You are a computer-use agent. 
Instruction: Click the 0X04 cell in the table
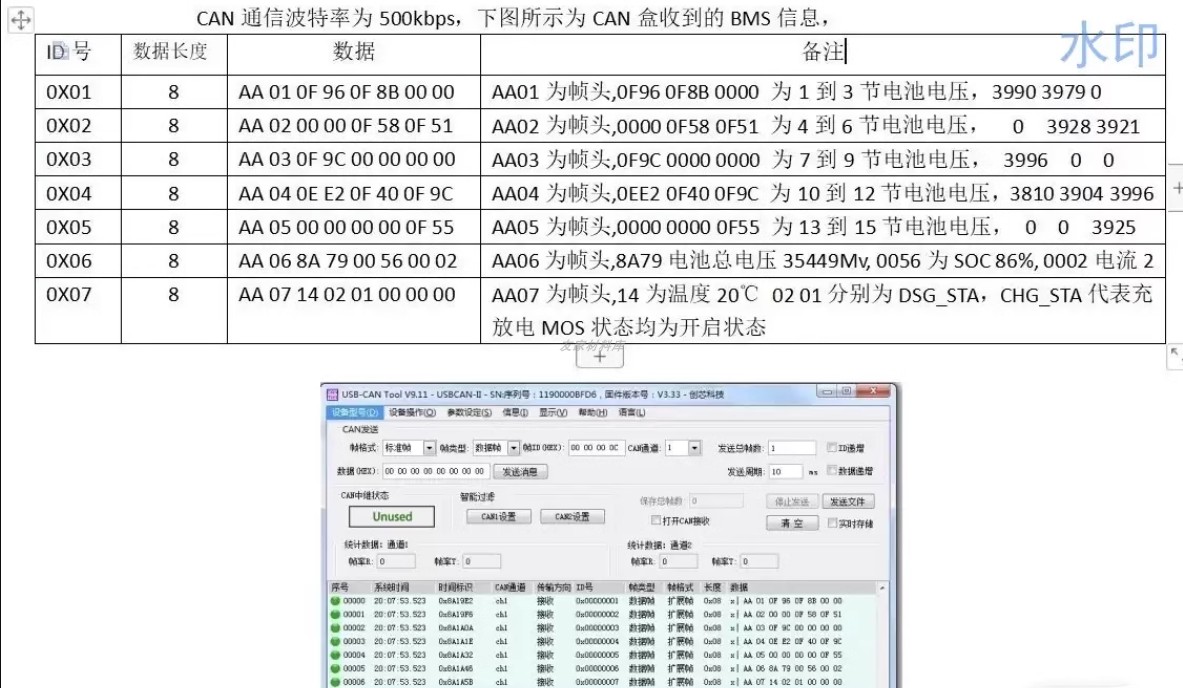pos(78,193)
